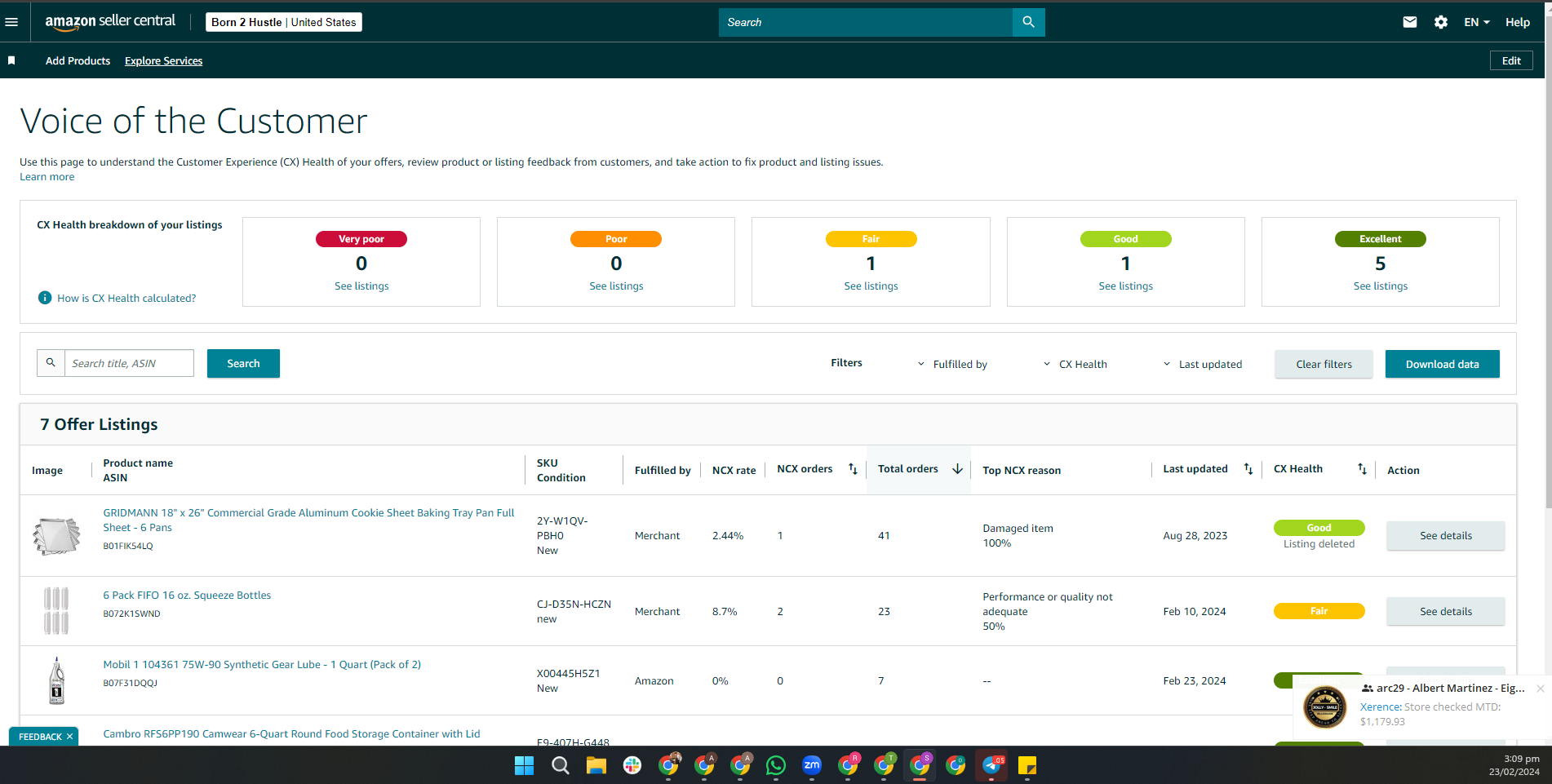Open 6 Pack FIFO Squeeze Bottles link
The image size is (1552, 784).
click(x=187, y=596)
